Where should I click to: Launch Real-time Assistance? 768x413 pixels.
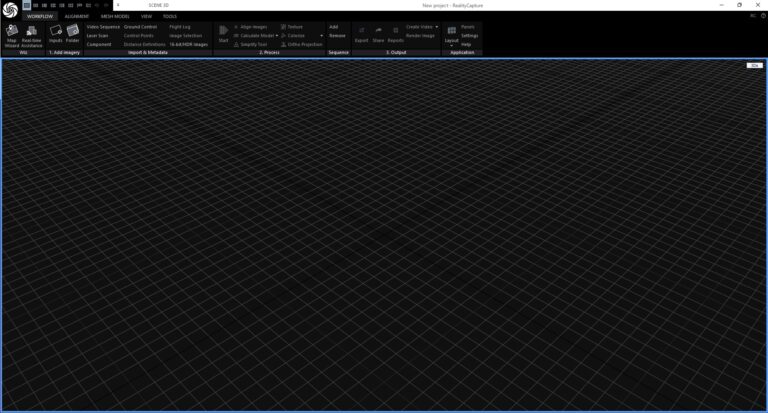[31, 35]
